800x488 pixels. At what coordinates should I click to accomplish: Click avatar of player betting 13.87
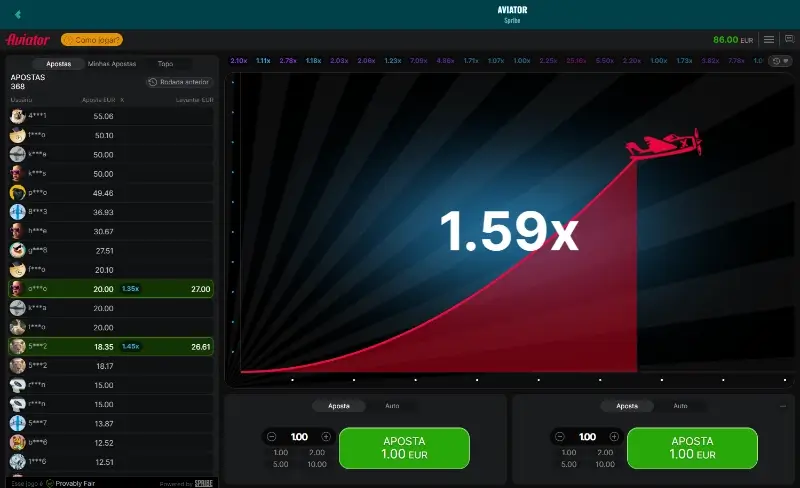18,424
